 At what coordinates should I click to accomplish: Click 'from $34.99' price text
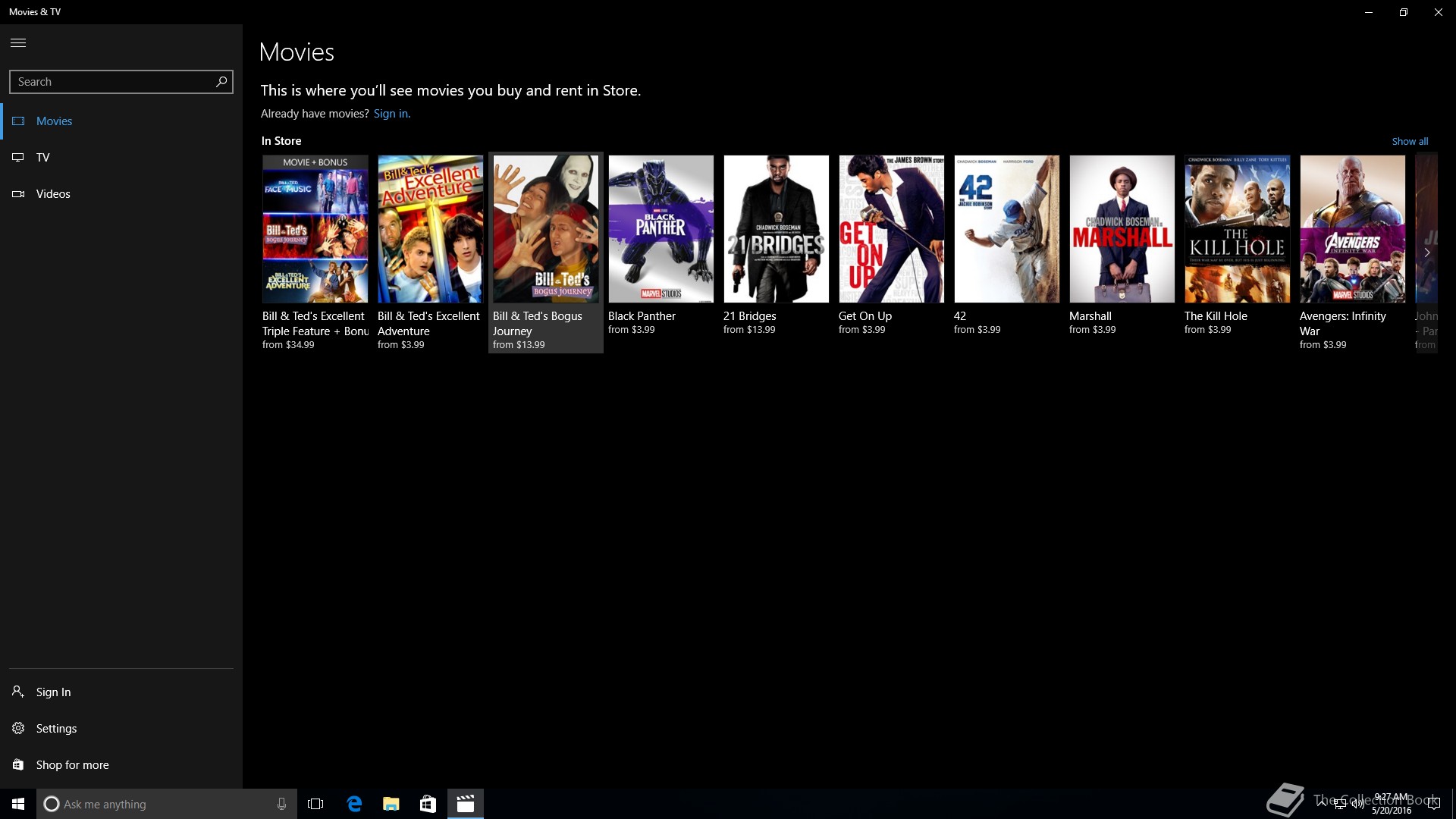tap(288, 345)
